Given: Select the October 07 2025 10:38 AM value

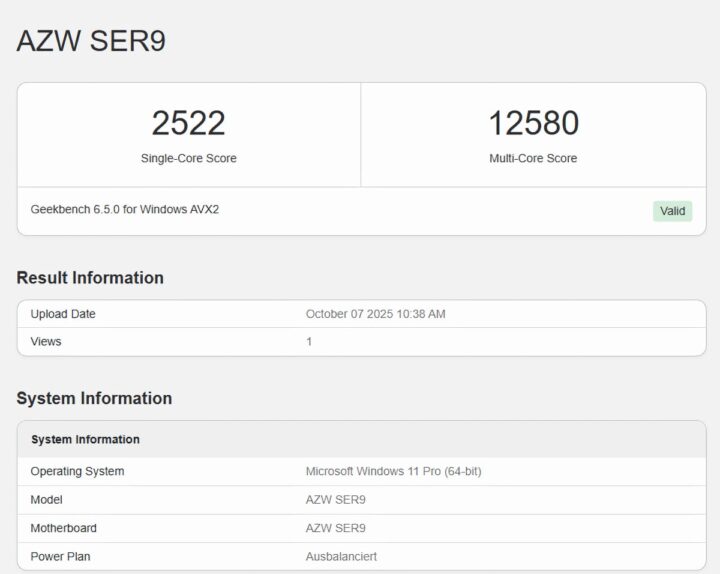Looking at the screenshot, I should [376, 314].
